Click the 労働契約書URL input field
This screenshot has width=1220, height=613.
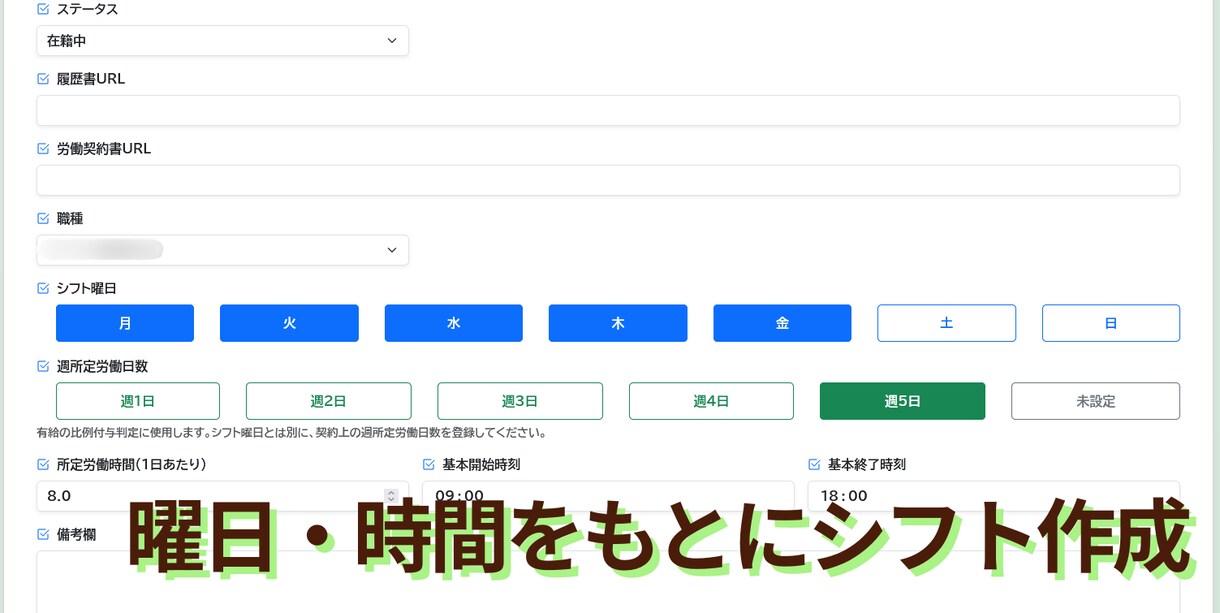pyautogui.click(x=608, y=180)
